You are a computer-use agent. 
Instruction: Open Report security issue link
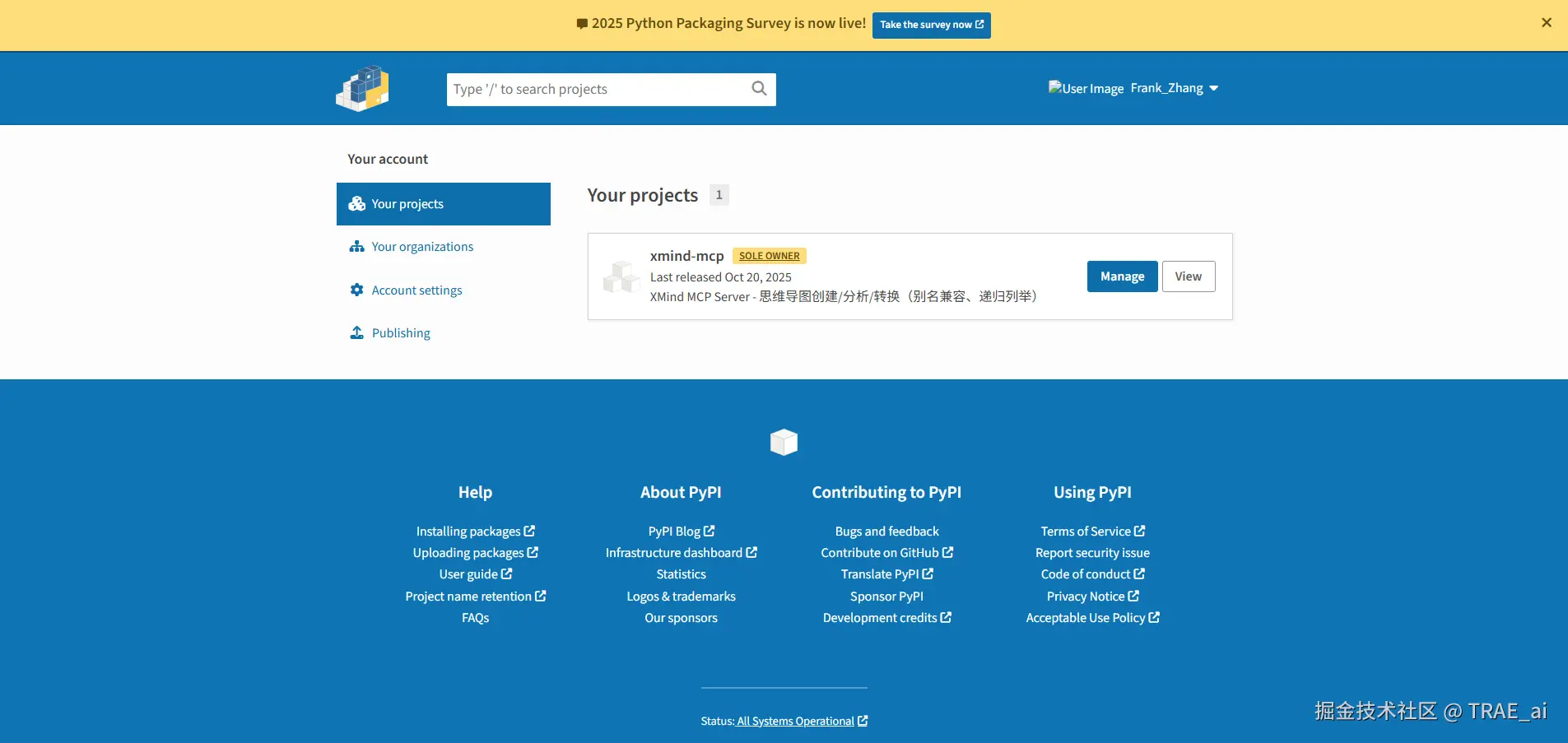pos(1092,553)
